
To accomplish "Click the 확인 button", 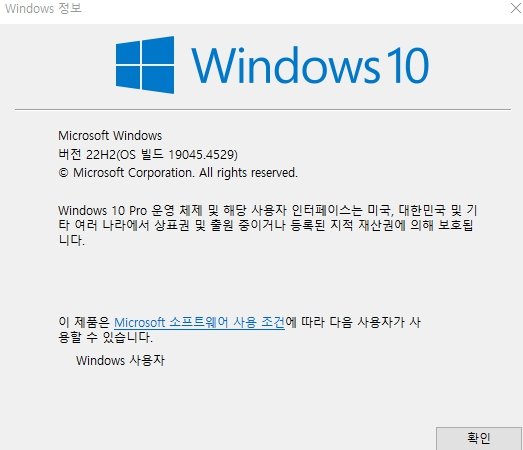I will (479, 438).
